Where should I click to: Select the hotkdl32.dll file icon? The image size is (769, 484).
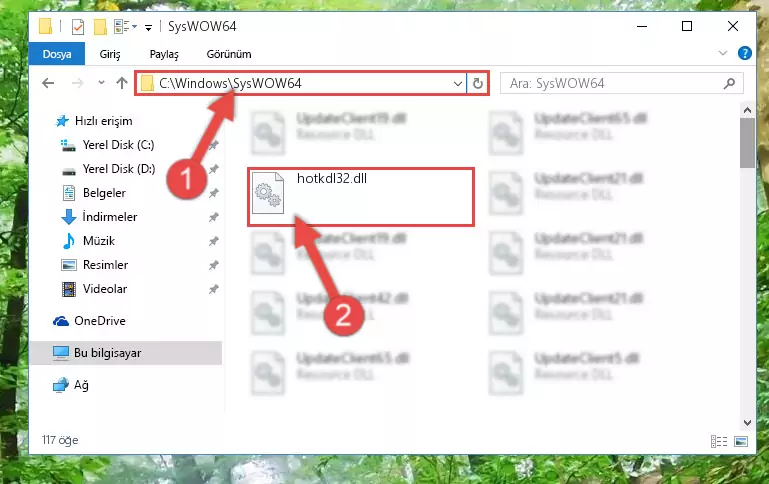[268, 193]
